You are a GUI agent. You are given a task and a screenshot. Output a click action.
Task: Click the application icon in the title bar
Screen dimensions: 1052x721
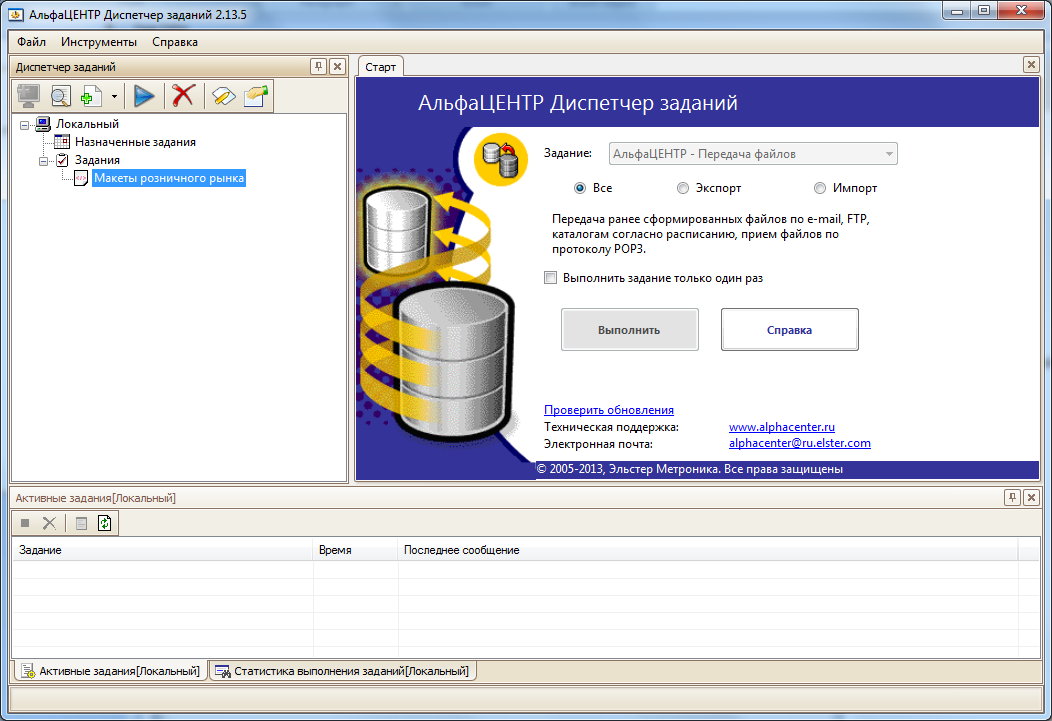pos(15,14)
